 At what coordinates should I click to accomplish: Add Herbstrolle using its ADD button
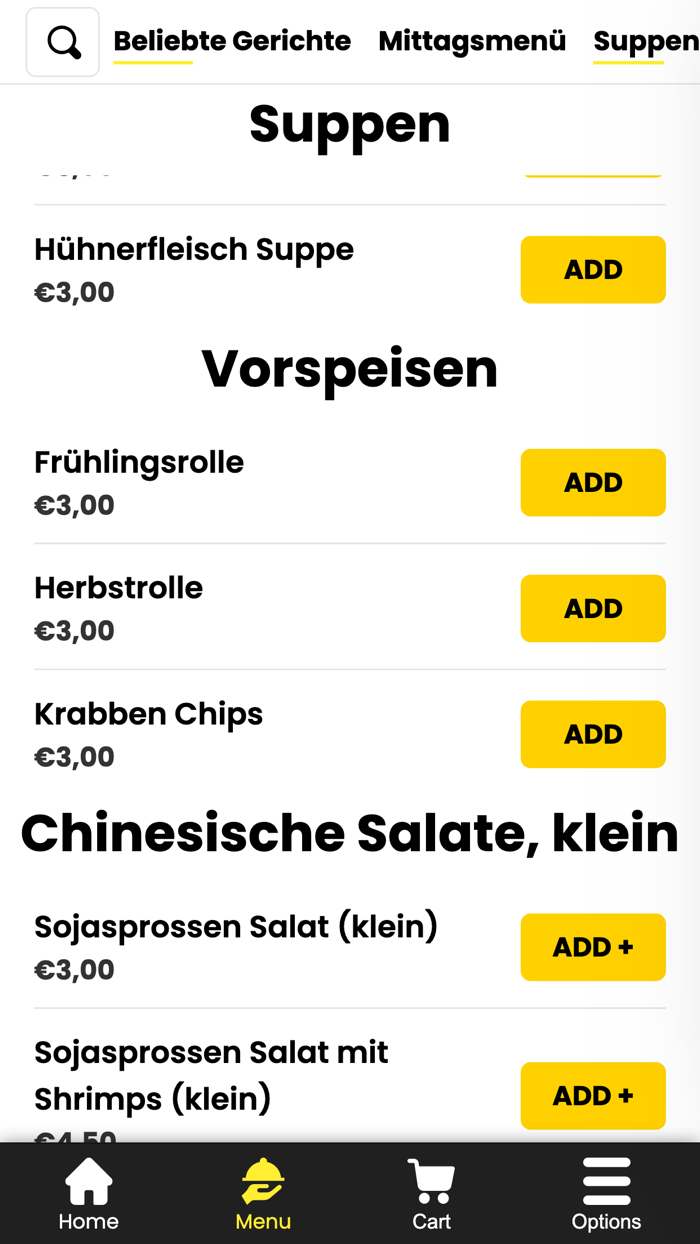point(593,608)
